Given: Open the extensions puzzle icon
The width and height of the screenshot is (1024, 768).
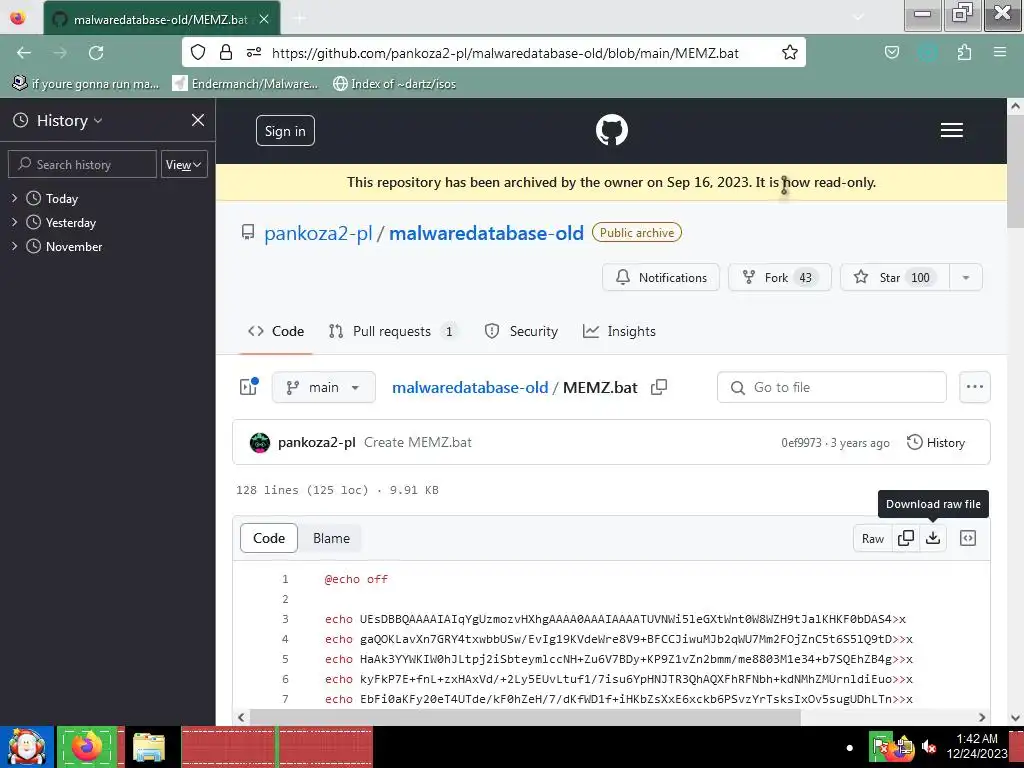Looking at the screenshot, I should pyautogui.click(x=964, y=52).
